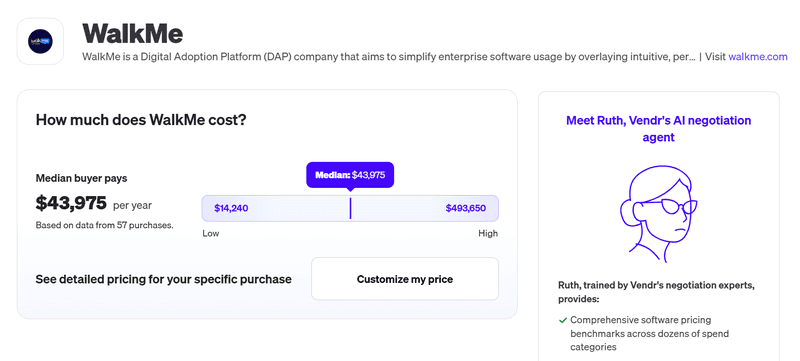Click the vertical median line in the price bar
Viewport: 800px width, 361px height.
pyautogui.click(x=350, y=208)
